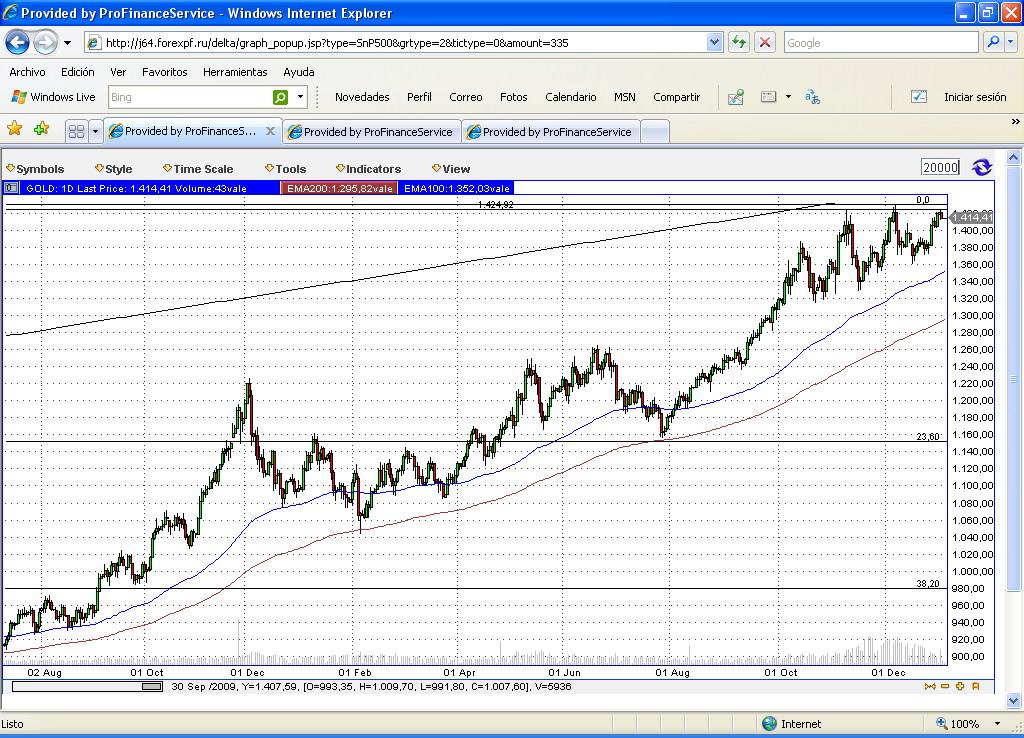
Task: Click the Google search magnifier icon
Action: [993, 42]
